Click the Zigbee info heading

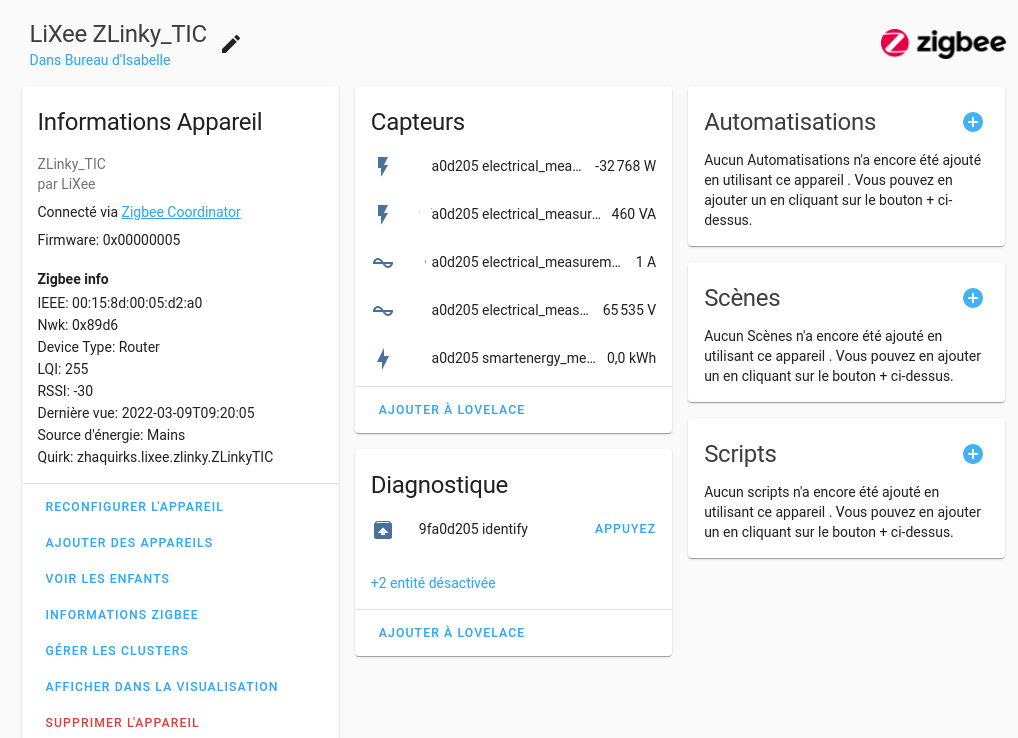pos(73,279)
